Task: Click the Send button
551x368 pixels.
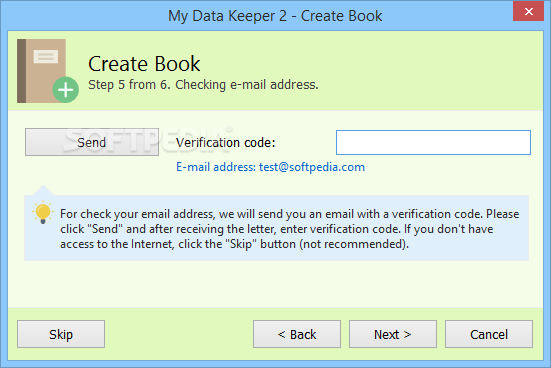Action: [92, 142]
